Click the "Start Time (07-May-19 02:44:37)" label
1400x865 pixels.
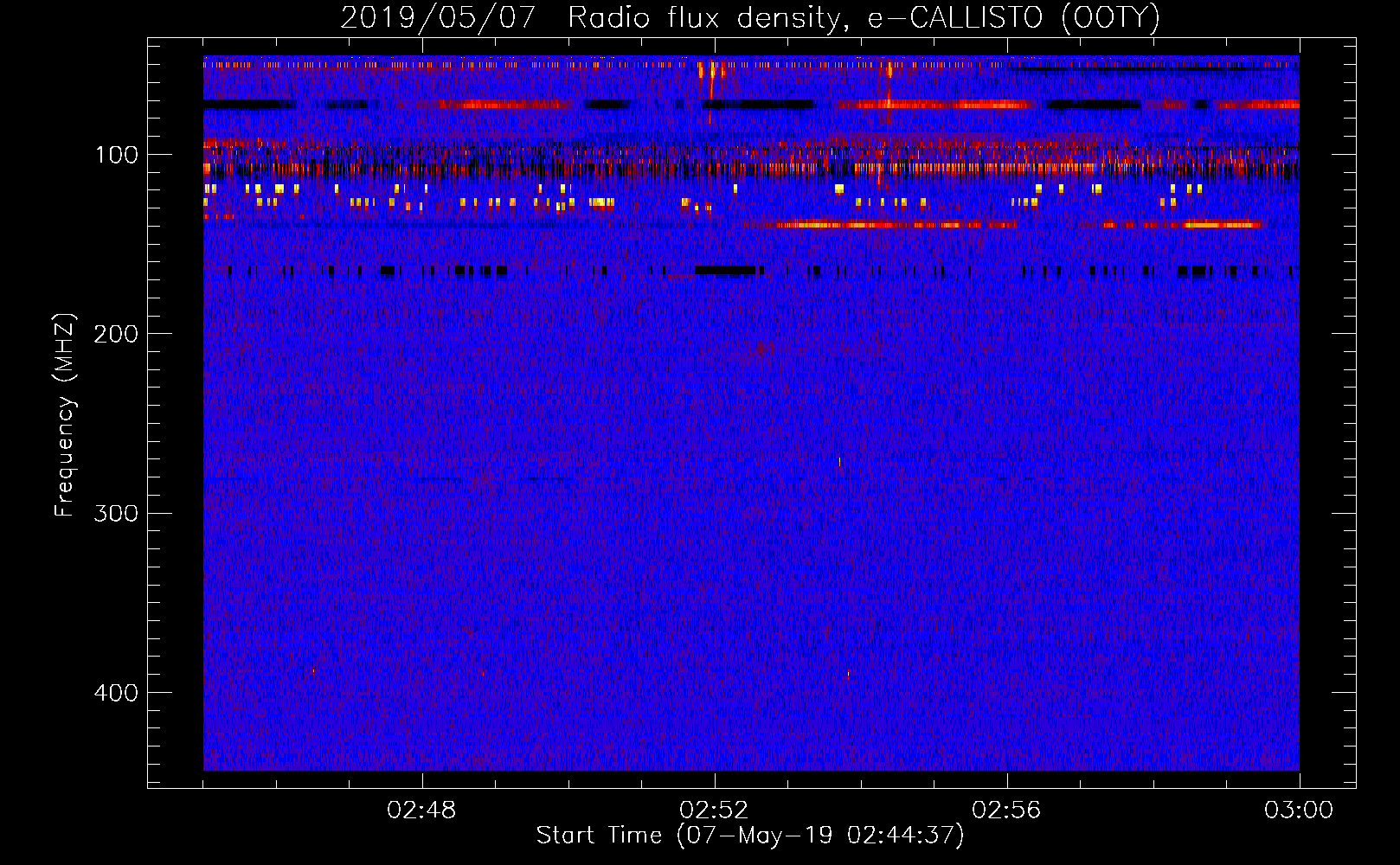[x=750, y=836]
